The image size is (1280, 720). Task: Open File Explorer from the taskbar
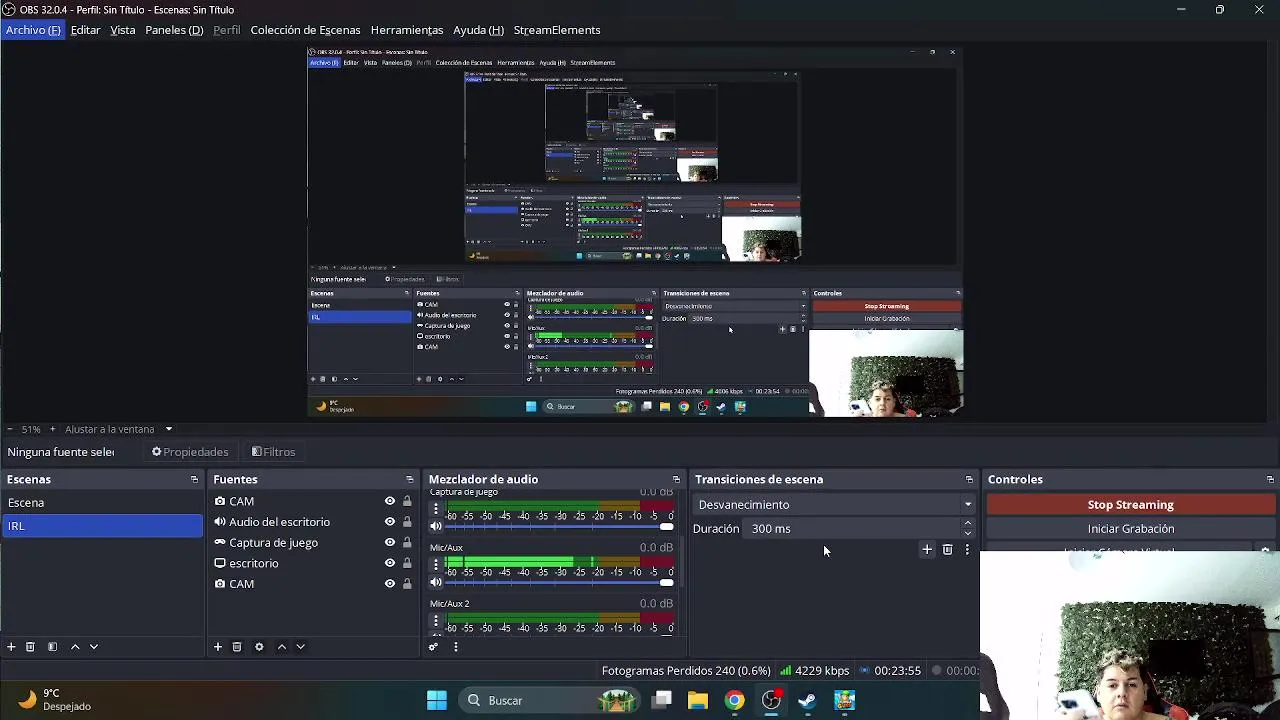698,700
